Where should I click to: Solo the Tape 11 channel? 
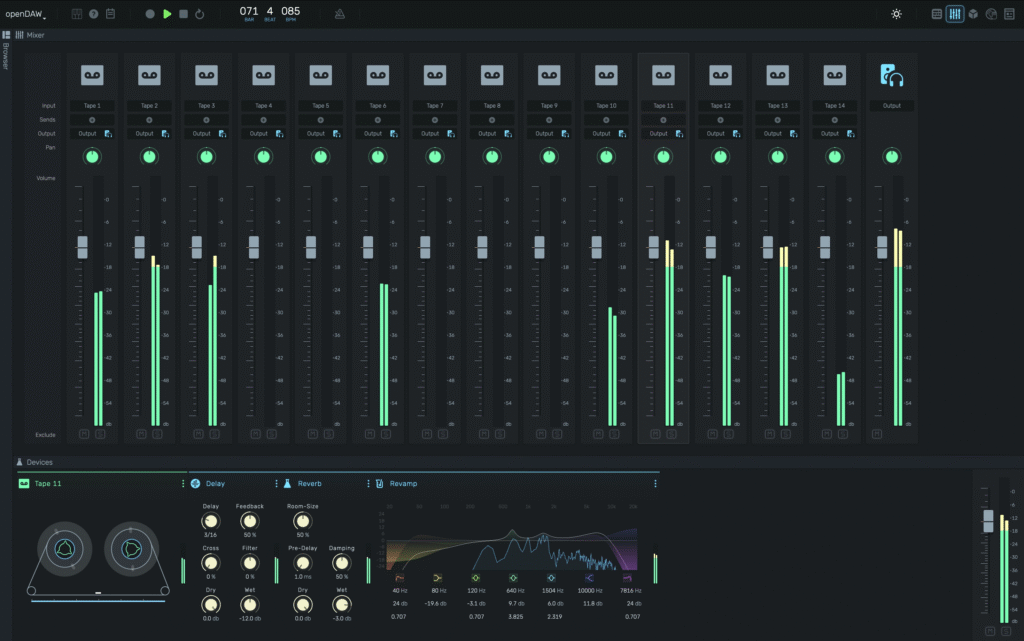point(671,434)
